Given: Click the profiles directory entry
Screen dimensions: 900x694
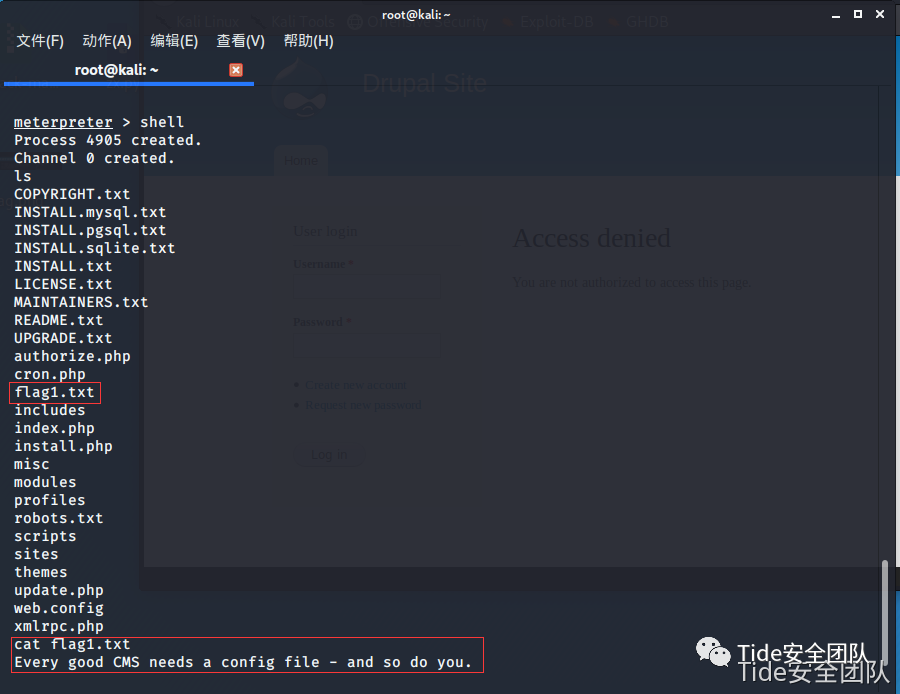Looking at the screenshot, I should pyautogui.click(x=50, y=501).
